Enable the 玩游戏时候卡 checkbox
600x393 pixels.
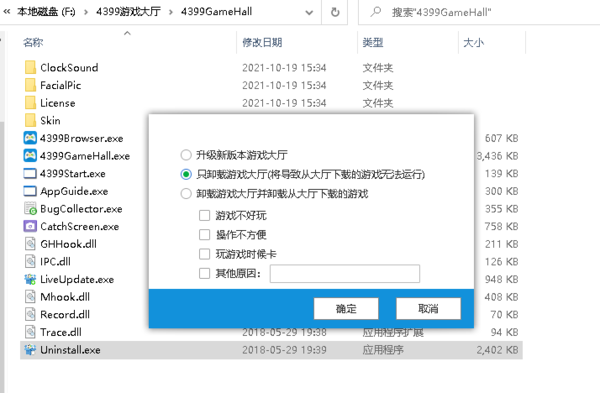(x=204, y=254)
